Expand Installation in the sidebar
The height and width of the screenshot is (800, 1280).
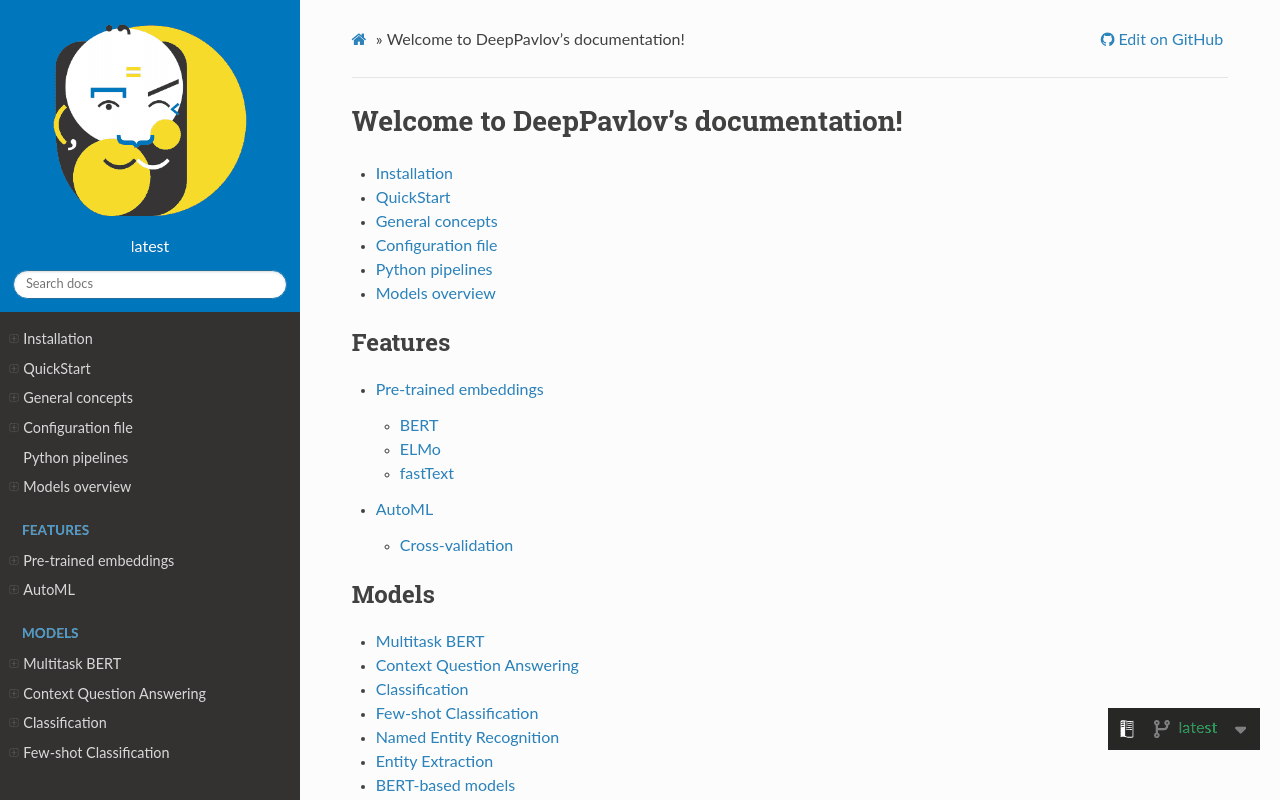point(14,339)
